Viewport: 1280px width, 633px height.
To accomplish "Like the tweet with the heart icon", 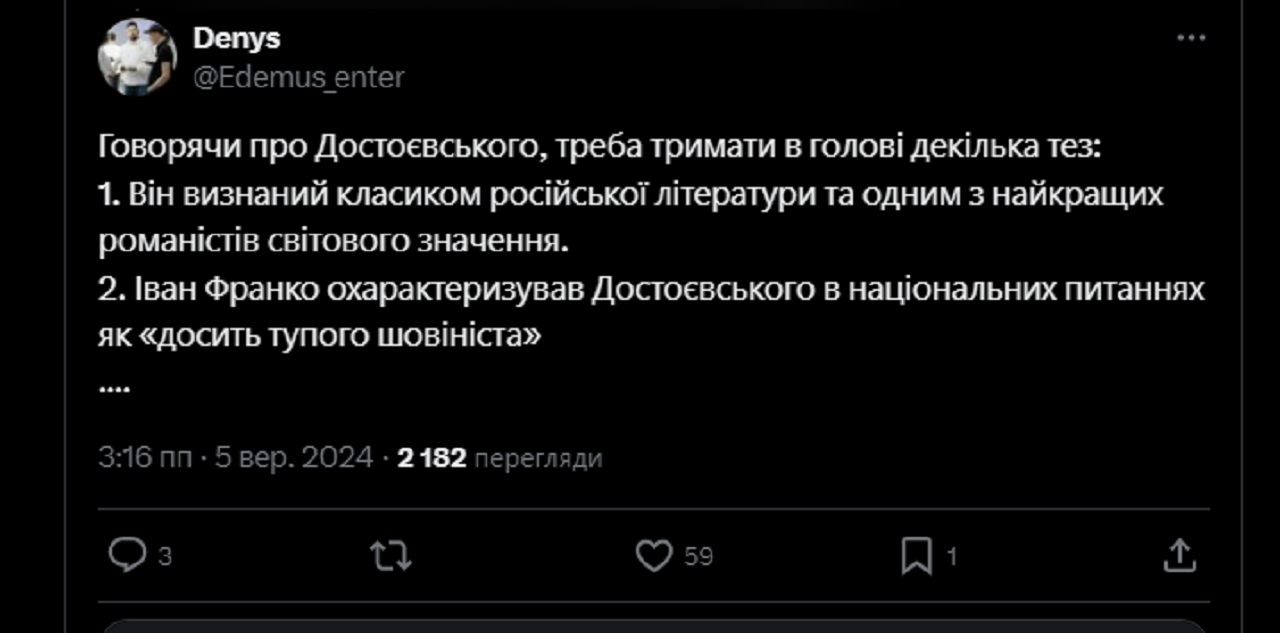I will pos(654,555).
